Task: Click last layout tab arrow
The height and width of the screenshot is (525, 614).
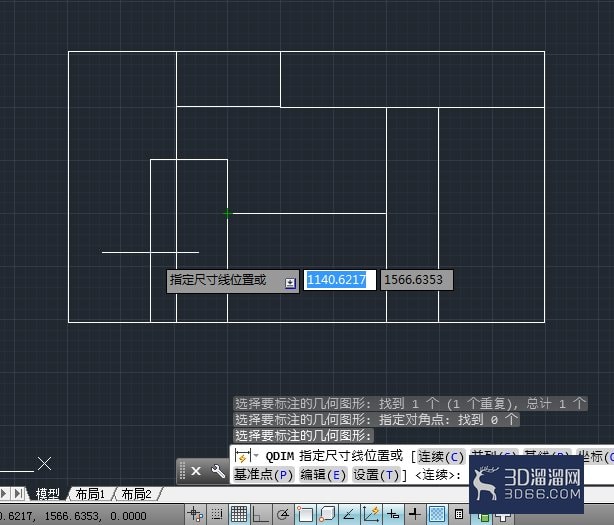Action: 18,493
